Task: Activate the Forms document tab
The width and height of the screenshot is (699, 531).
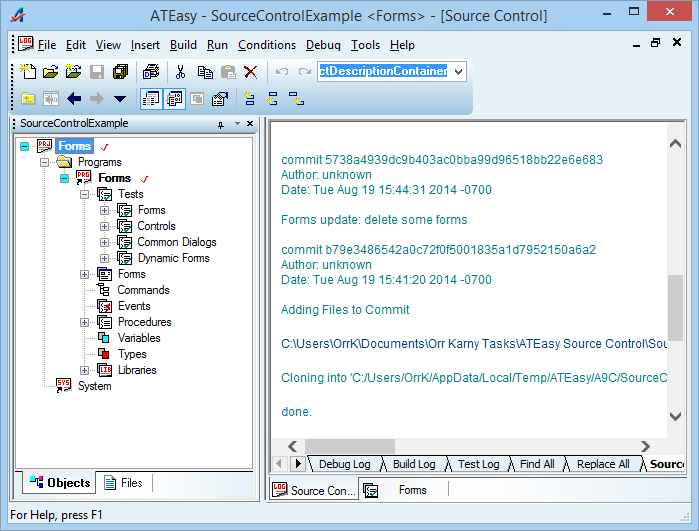Action: click(403, 490)
